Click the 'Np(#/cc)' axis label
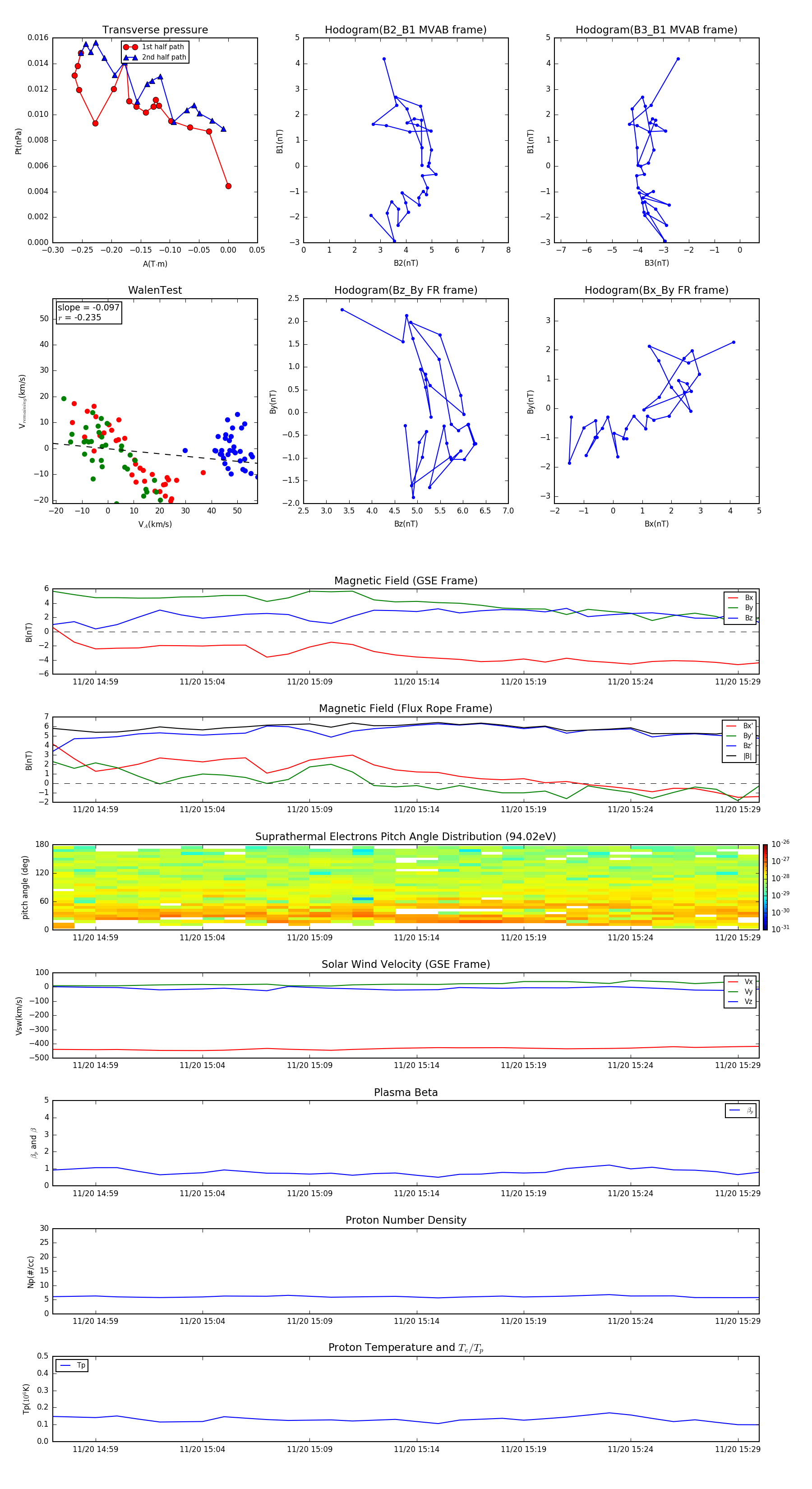Image resolution: width=812 pixels, height=1489 pixels. (31, 1272)
